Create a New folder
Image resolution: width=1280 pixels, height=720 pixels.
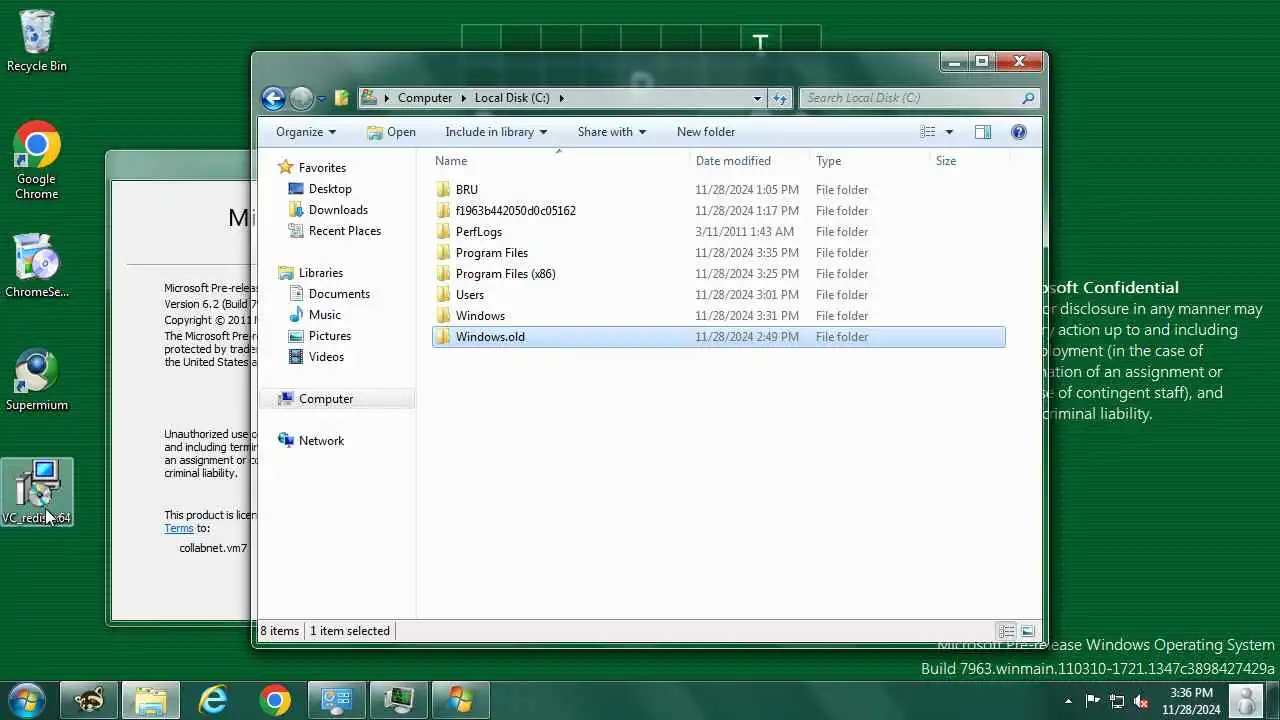[x=706, y=132]
